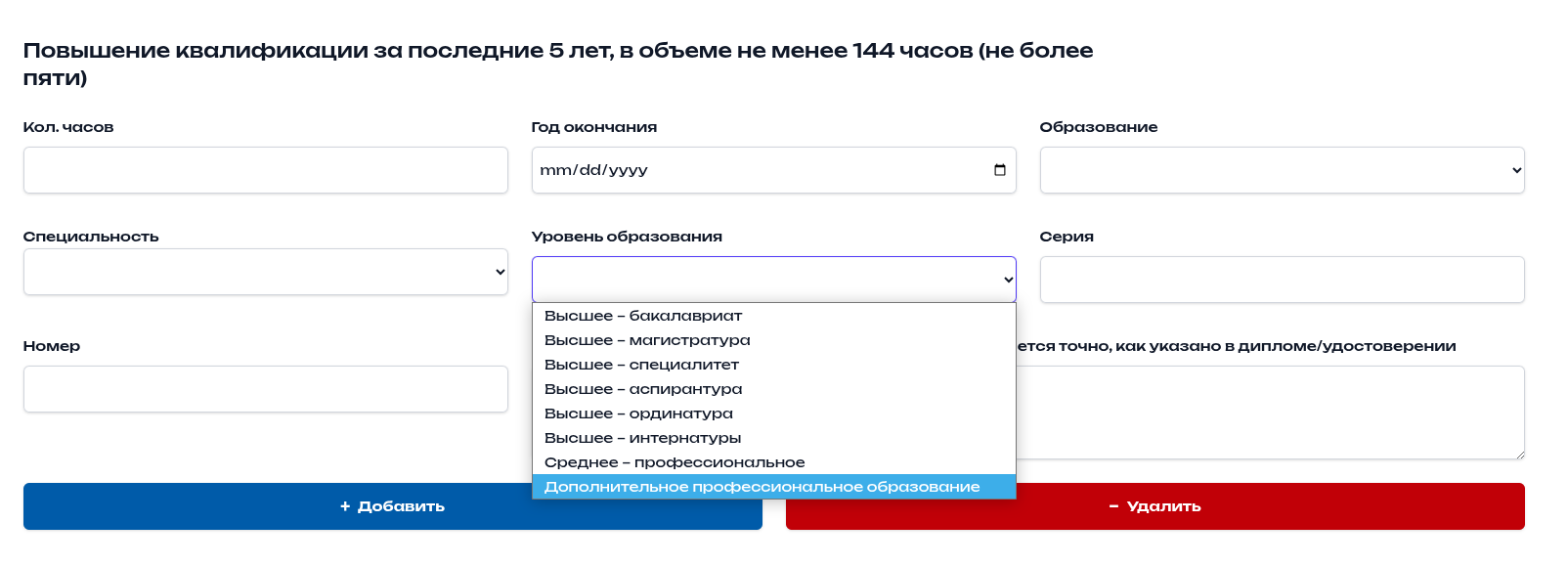Select Дополнительное профессиональное образование option
Screen dimensions: 1568x566
tap(762, 487)
